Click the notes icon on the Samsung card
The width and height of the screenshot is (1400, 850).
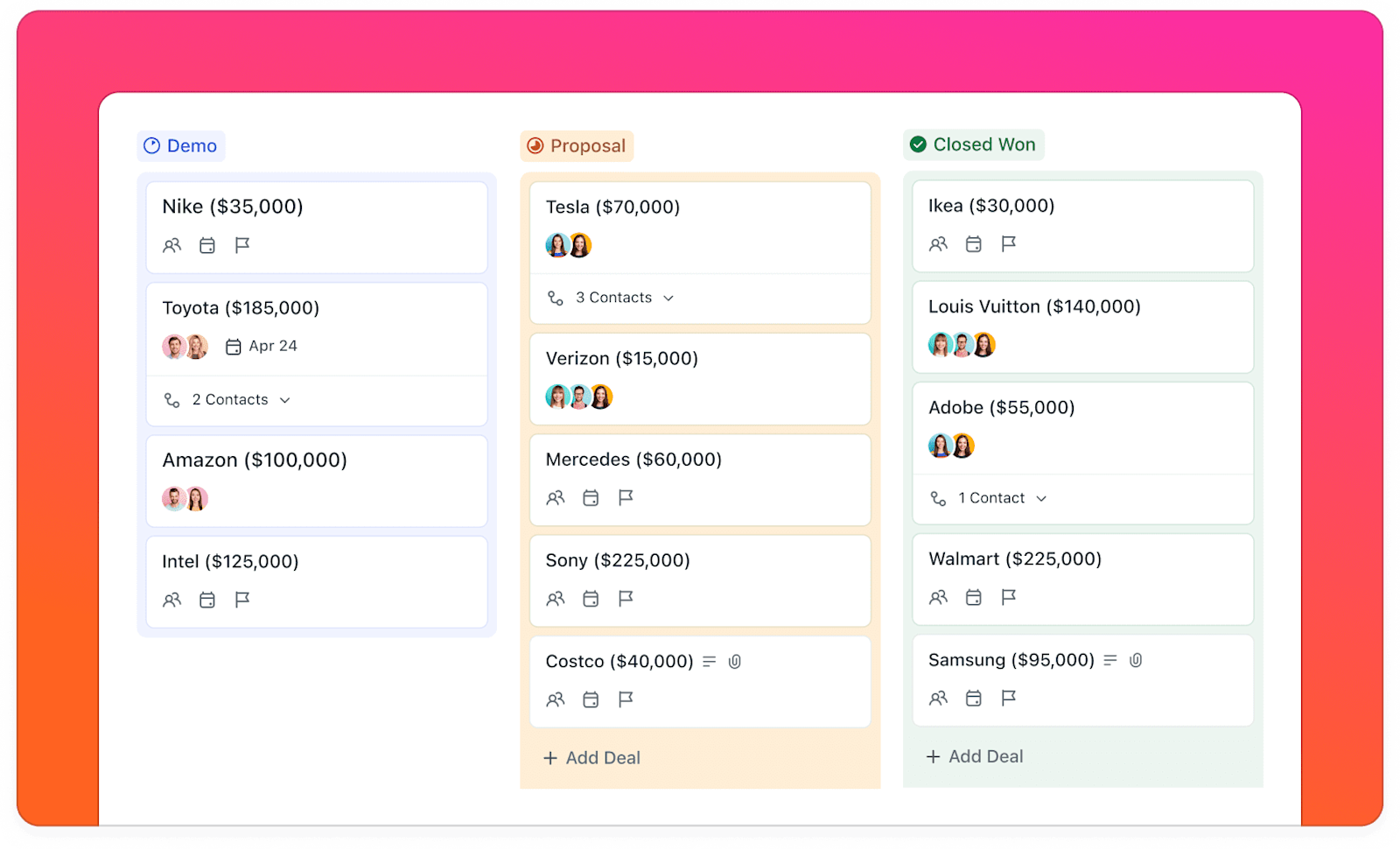point(1109,660)
